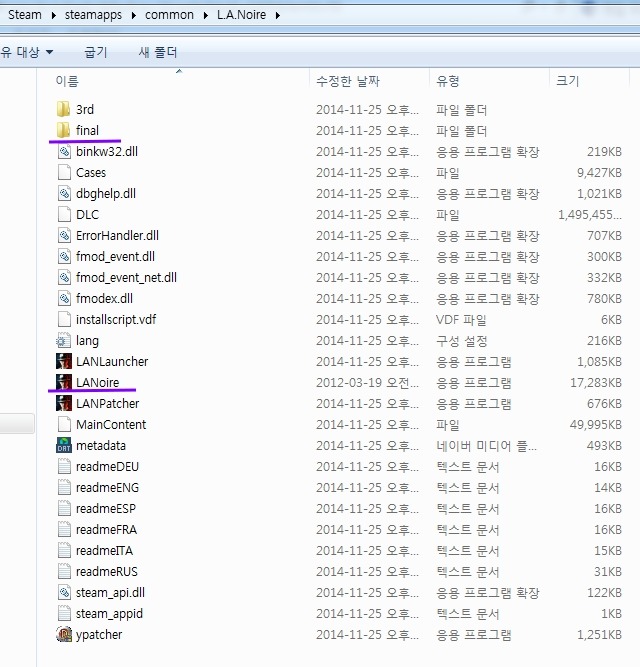The width and height of the screenshot is (640, 667).
Task: Sort by the 수정한 날짜 column header
Action: 348,81
